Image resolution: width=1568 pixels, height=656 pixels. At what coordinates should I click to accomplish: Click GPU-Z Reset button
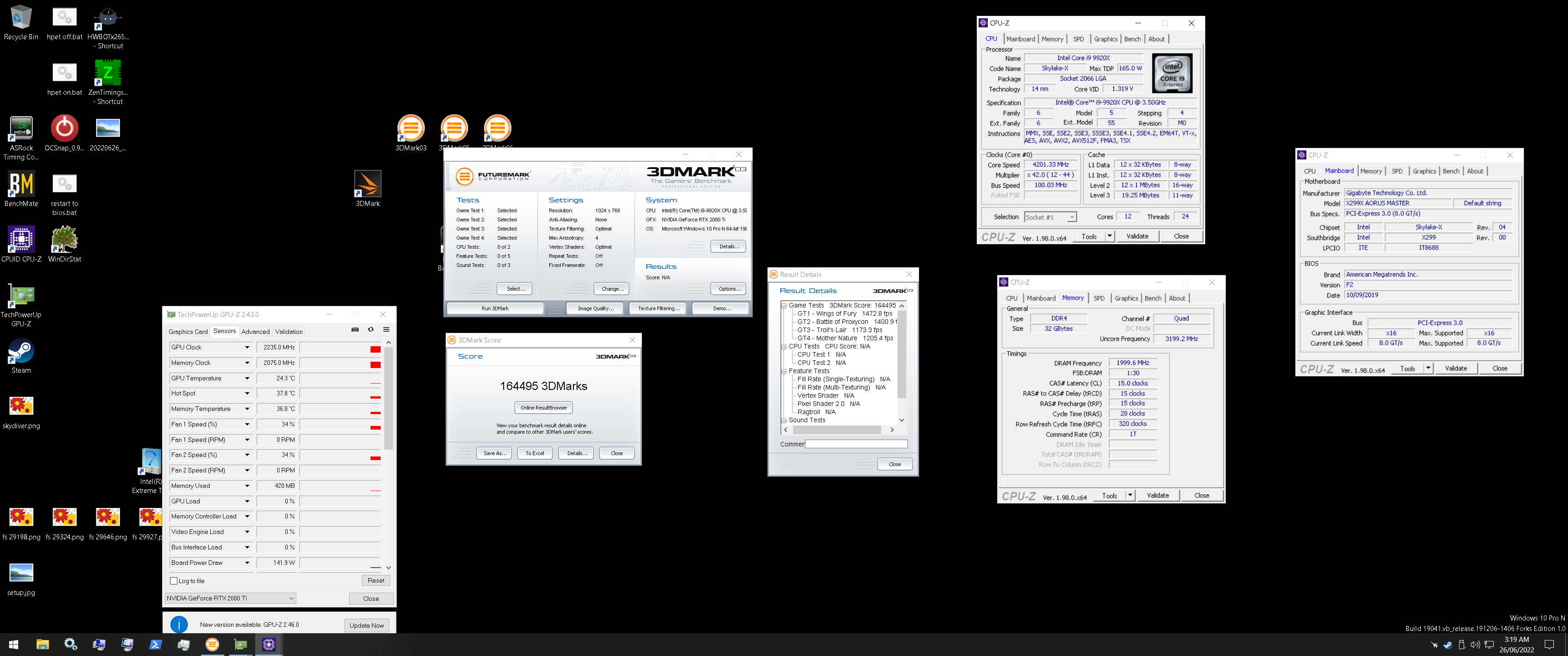point(376,580)
